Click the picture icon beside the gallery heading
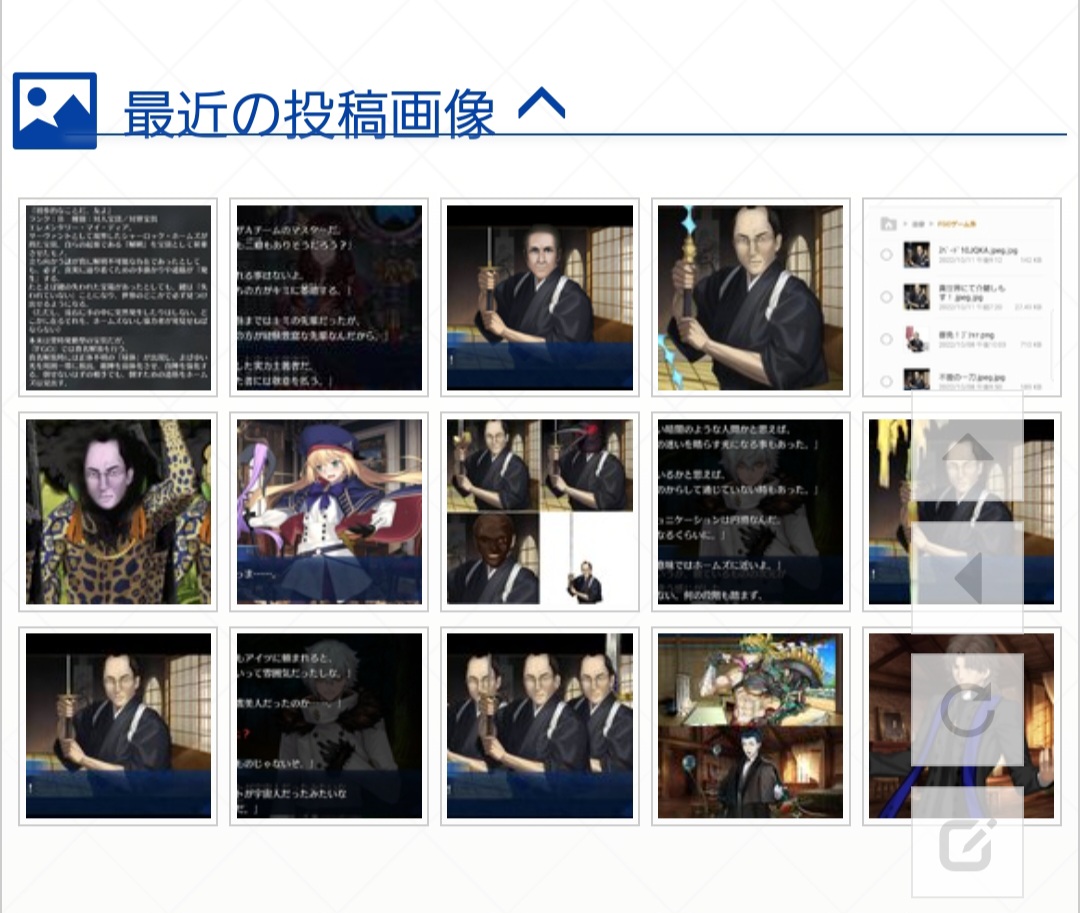This screenshot has height=913, width=1080. click(55, 111)
